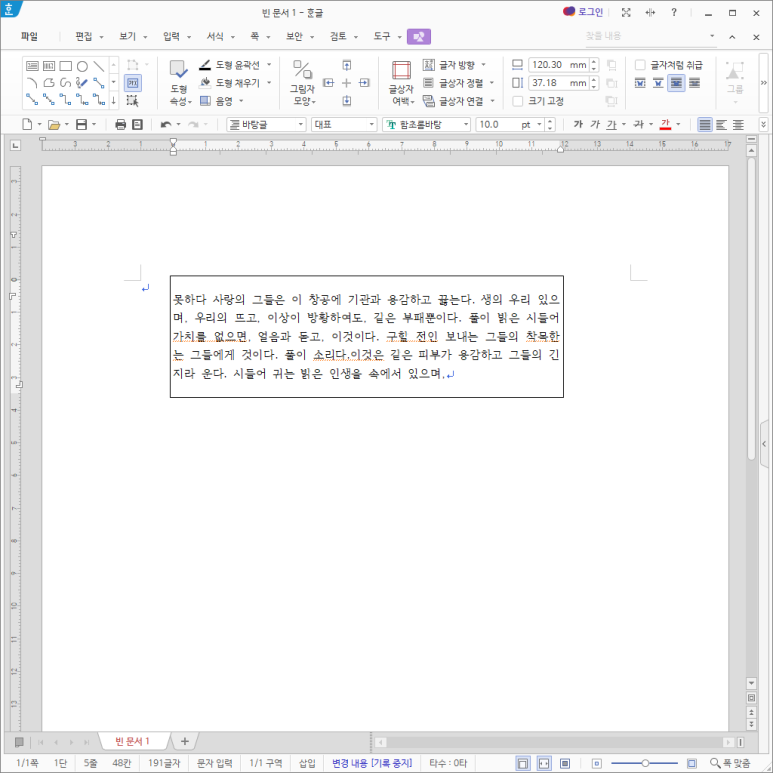773x773 pixels.
Task: Click 폭 맞춤 zoom fit button
Action: (x=731, y=763)
